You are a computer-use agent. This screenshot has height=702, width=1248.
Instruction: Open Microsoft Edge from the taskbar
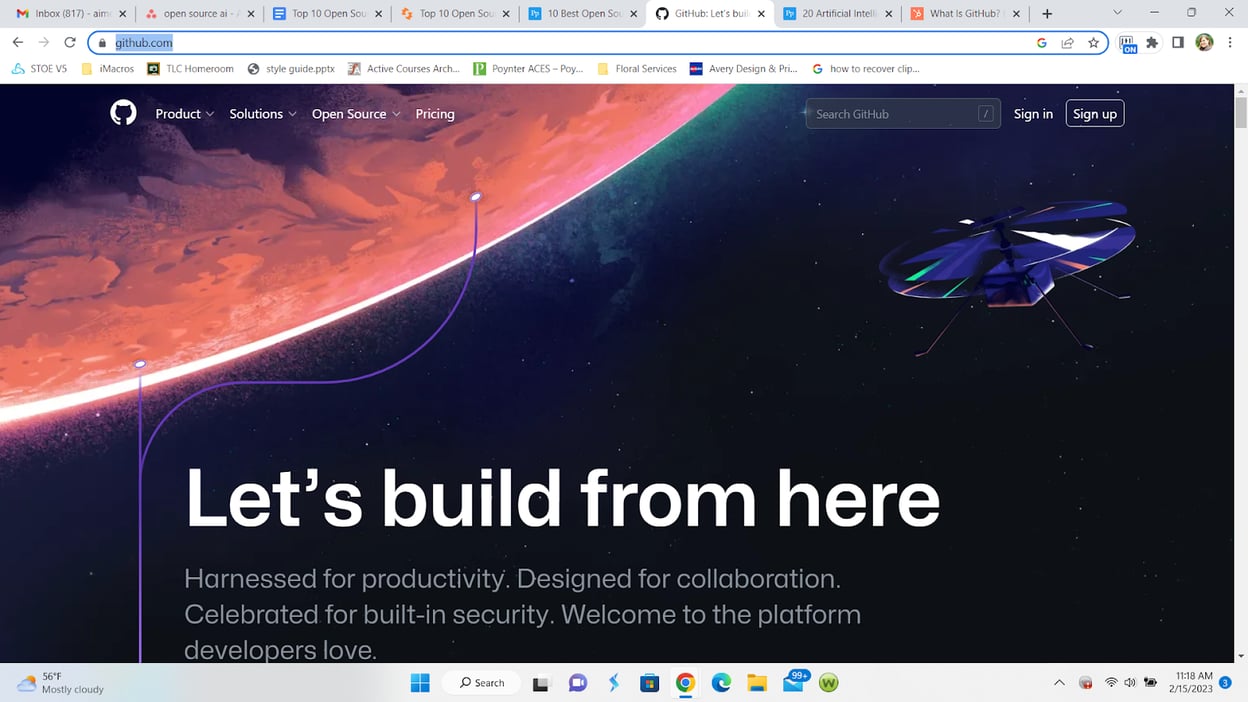pos(721,682)
